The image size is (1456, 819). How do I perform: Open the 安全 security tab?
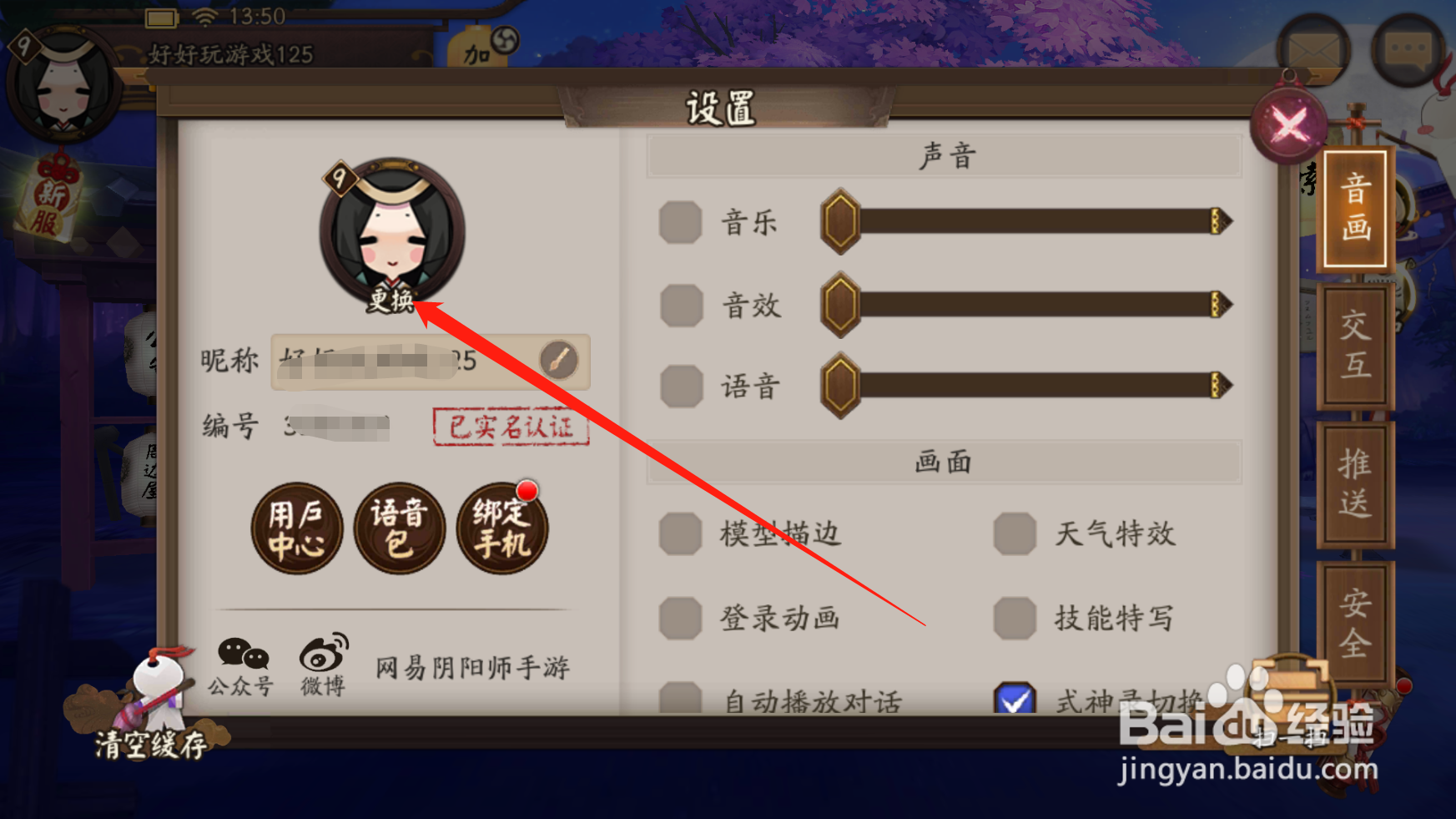point(1355,623)
